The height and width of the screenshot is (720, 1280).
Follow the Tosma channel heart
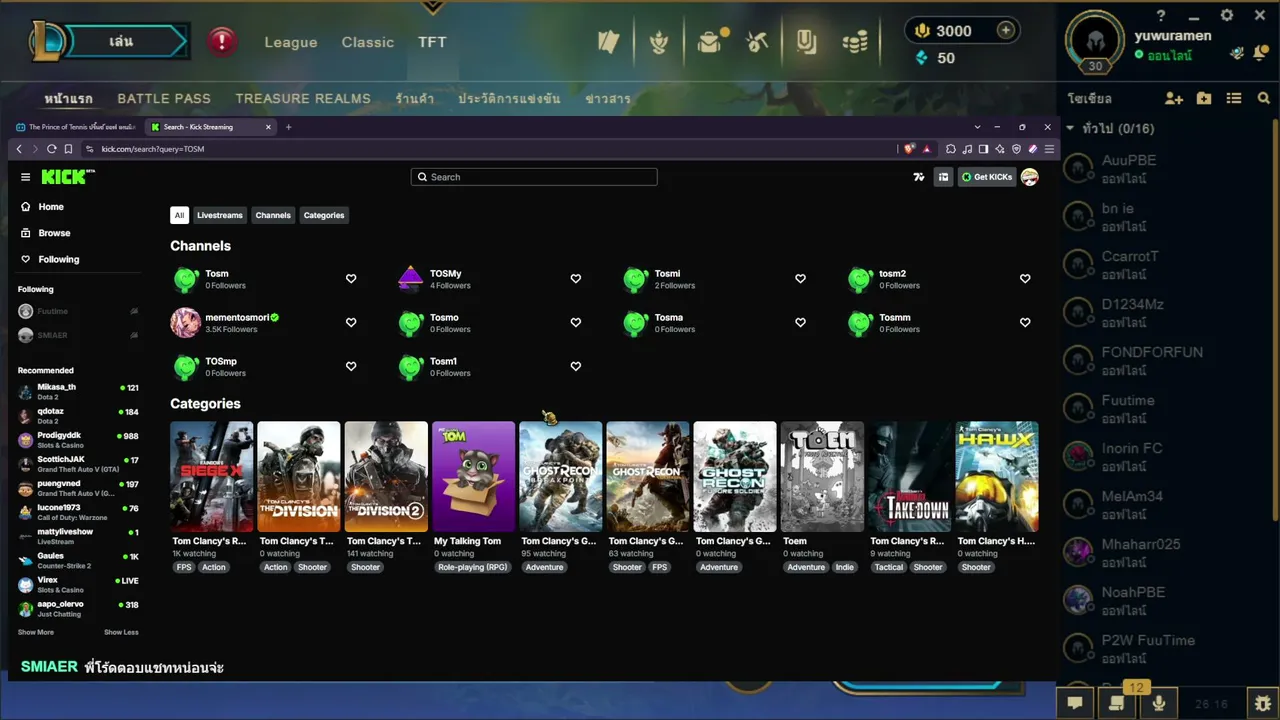[x=800, y=323]
